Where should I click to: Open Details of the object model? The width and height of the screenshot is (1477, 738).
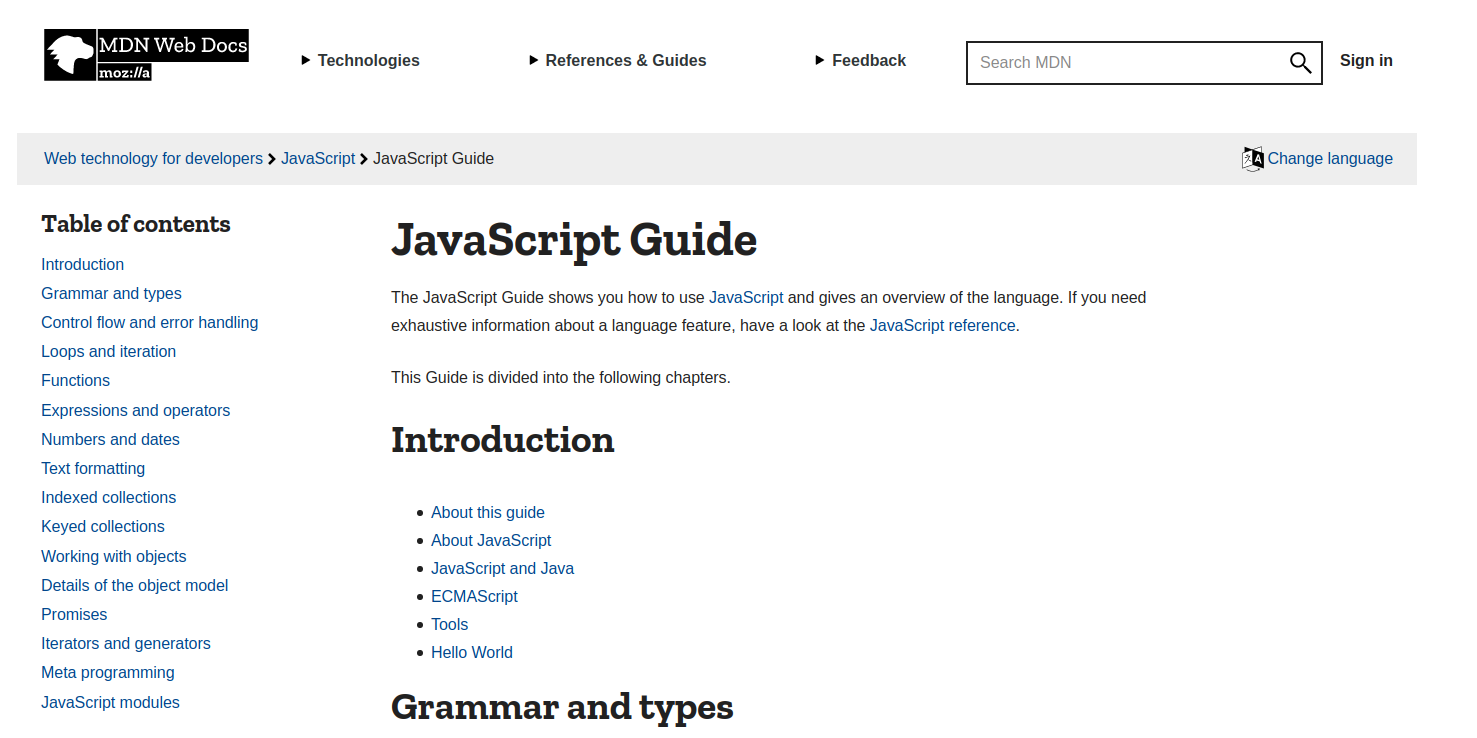tap(134, 586)
